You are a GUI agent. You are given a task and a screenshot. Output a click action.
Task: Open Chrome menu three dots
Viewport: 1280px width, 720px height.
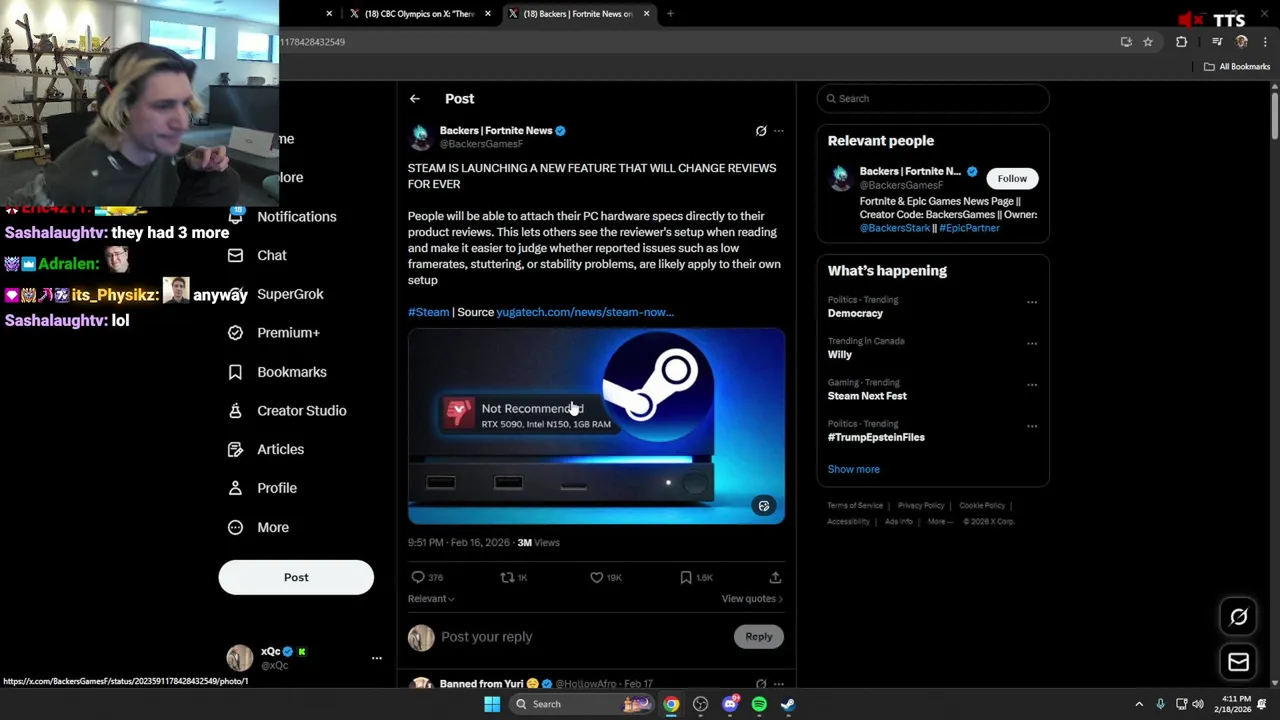click(1265, 42)
